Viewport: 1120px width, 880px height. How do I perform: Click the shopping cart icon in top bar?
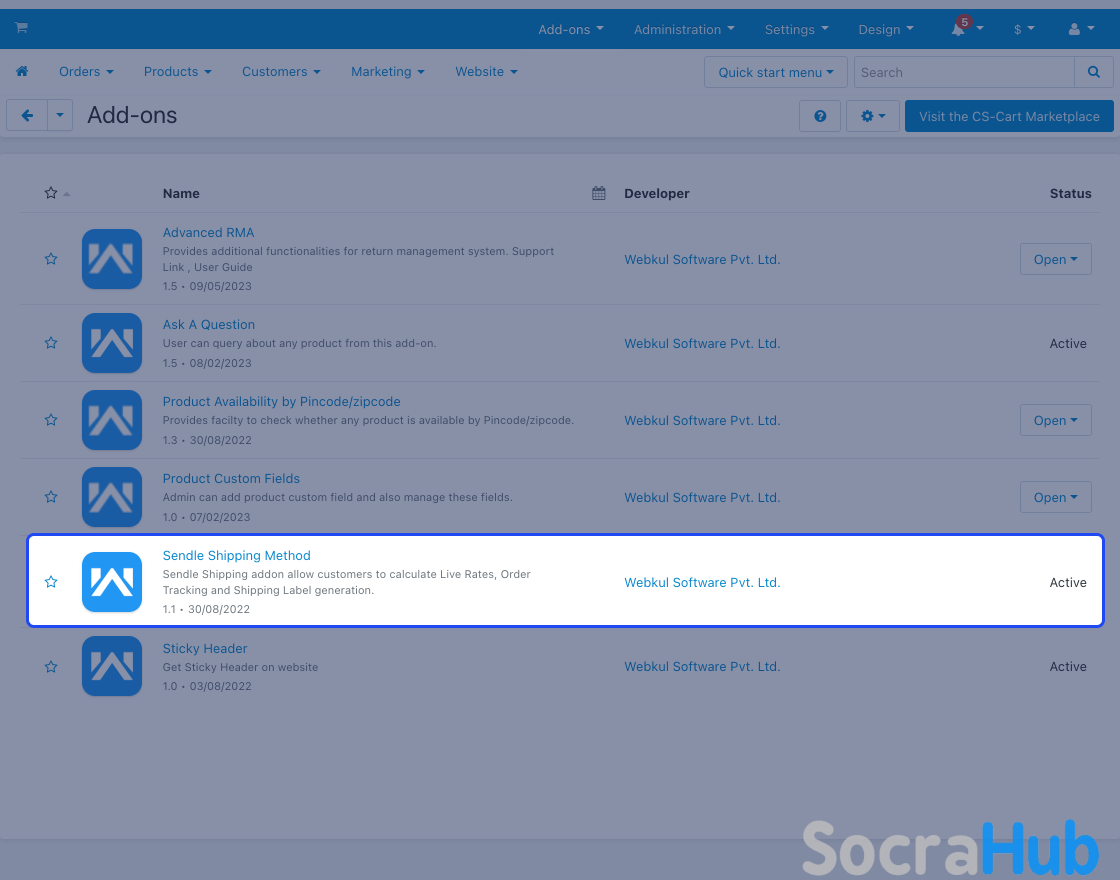[x=21, y=28]
